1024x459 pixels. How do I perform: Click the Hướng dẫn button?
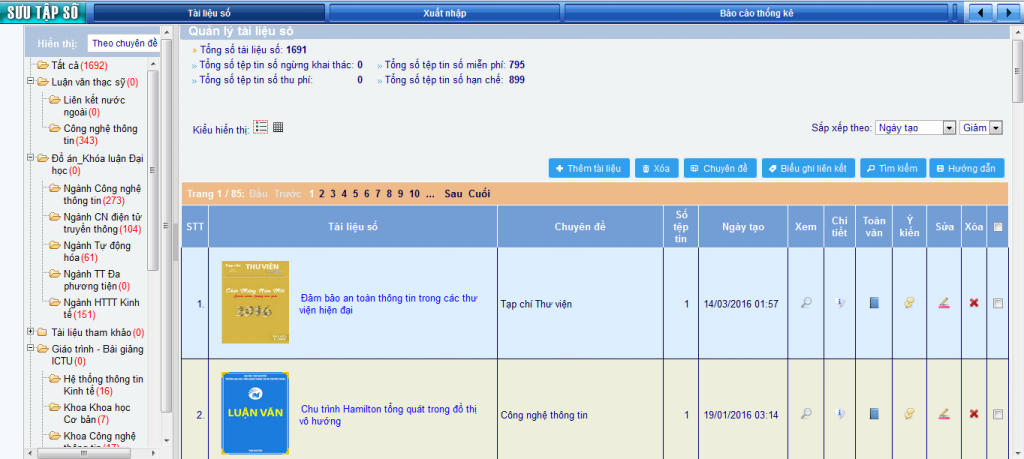point(967,168)
